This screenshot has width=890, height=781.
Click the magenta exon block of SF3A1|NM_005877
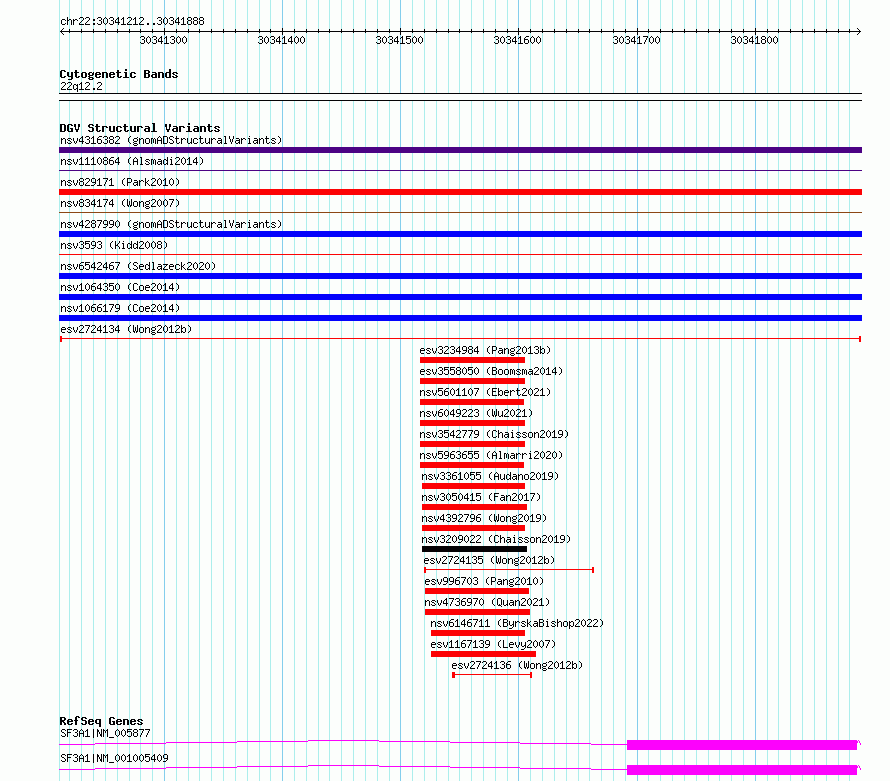pyautogui.click(x=742, y=745)
